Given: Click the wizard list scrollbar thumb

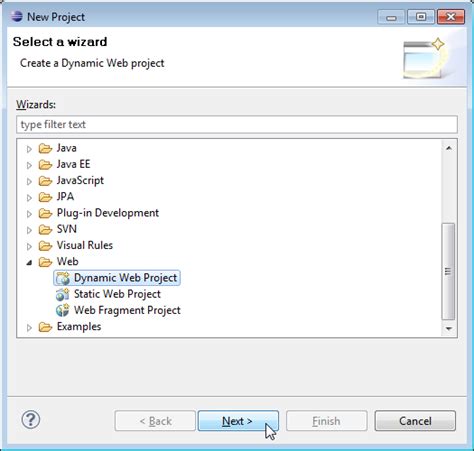Looking at the screenshot, I should (x=448, y=271).
